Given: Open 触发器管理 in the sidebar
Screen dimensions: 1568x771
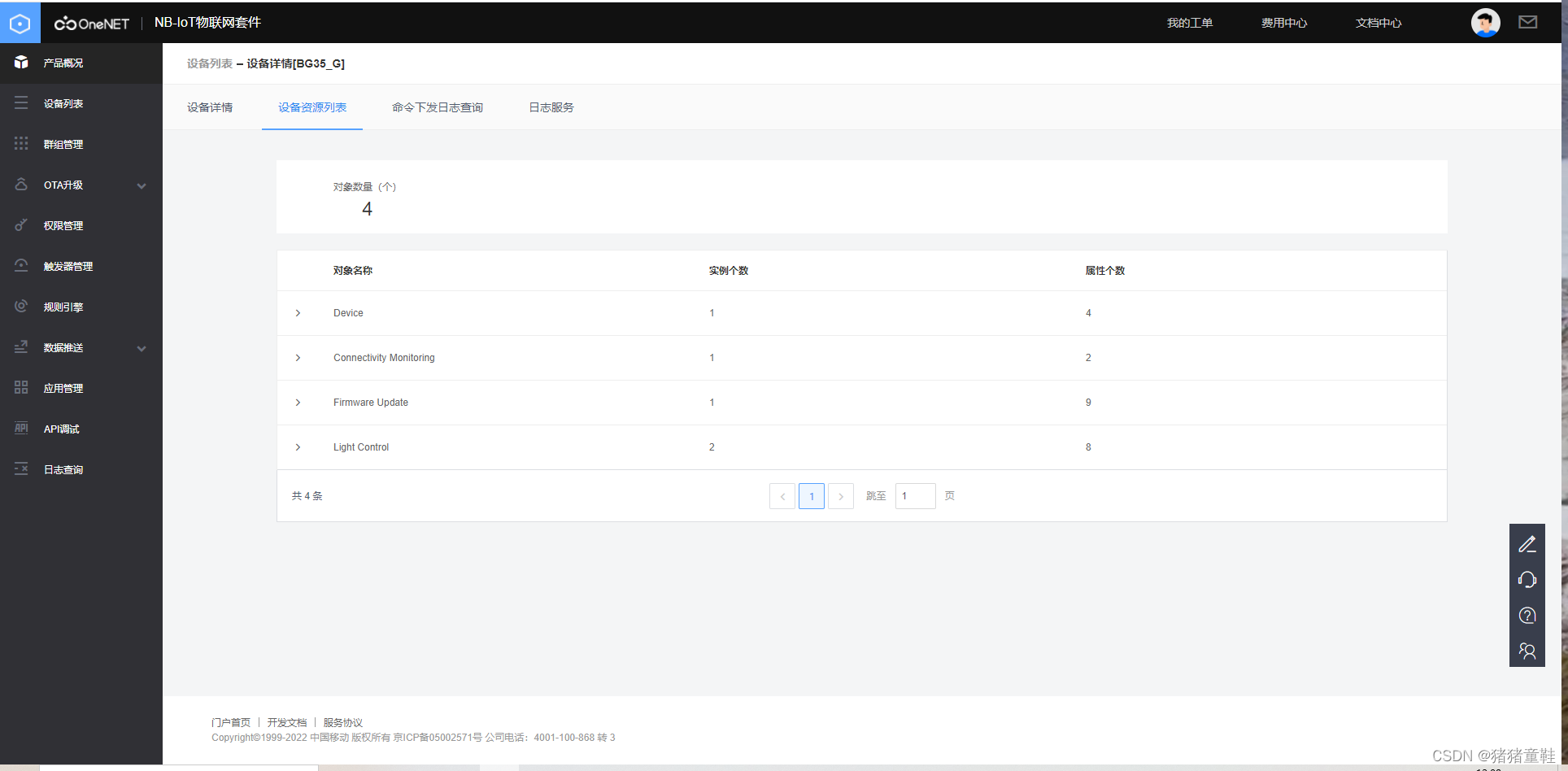Looking at the screenshot, I should (68, 266).
